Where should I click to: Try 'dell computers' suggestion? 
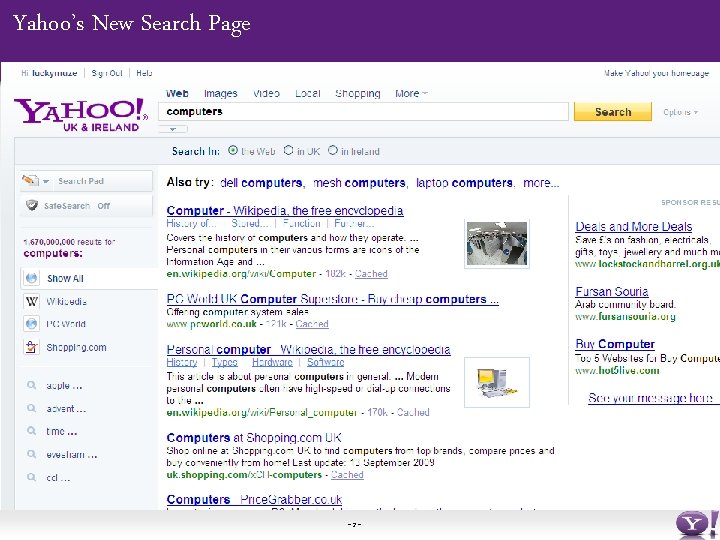click(261, 183)
